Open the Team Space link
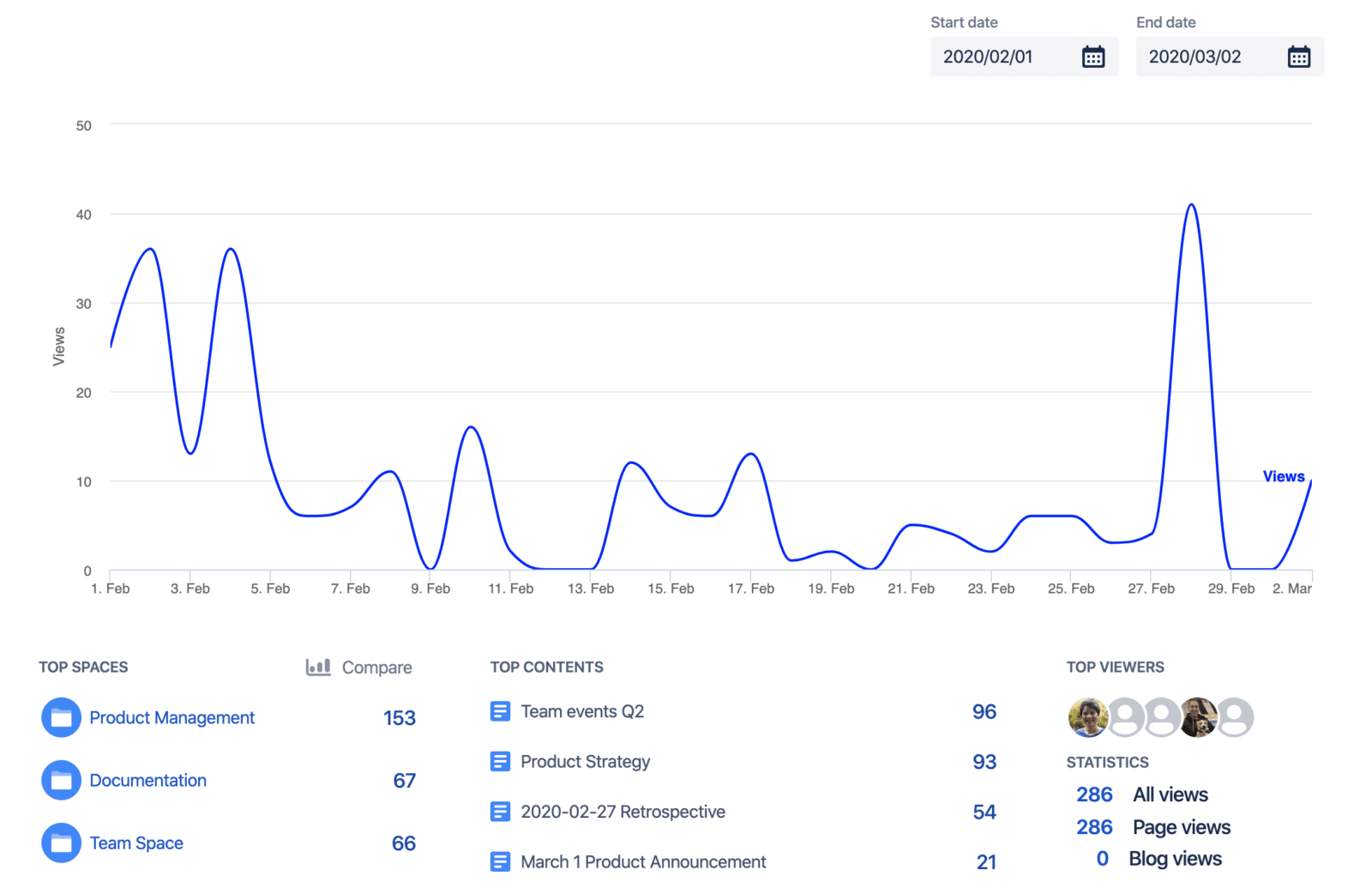 click(x=136, y=843)
